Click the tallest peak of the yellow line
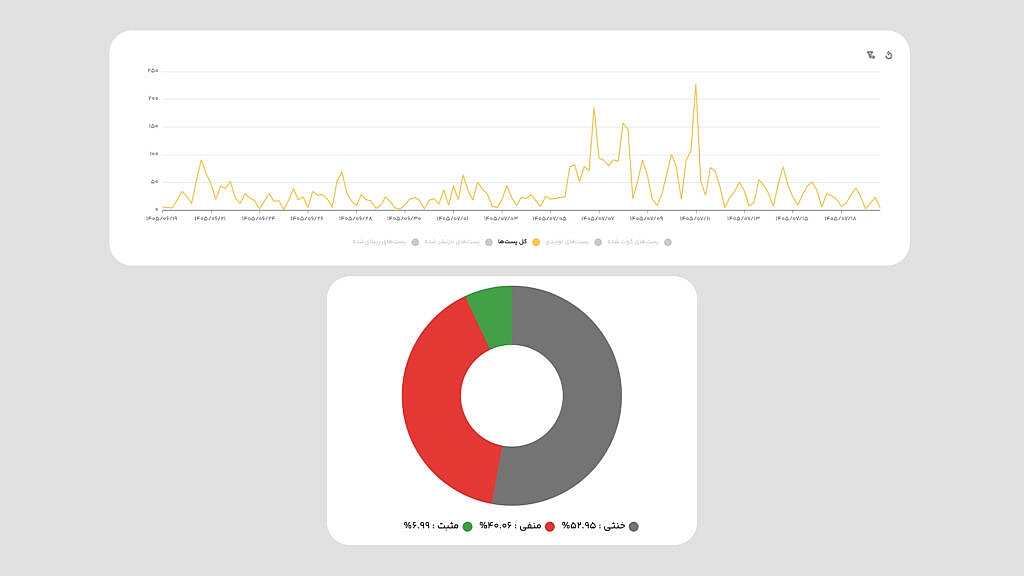 click(x=696, y=84)
